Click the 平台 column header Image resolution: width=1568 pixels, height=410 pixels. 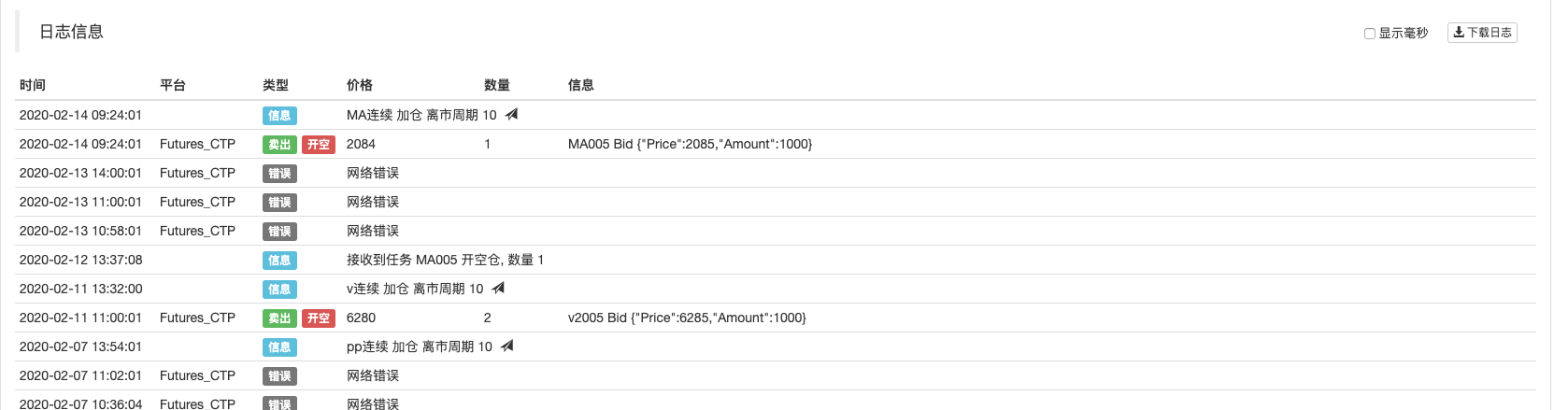tap(173, 85)
